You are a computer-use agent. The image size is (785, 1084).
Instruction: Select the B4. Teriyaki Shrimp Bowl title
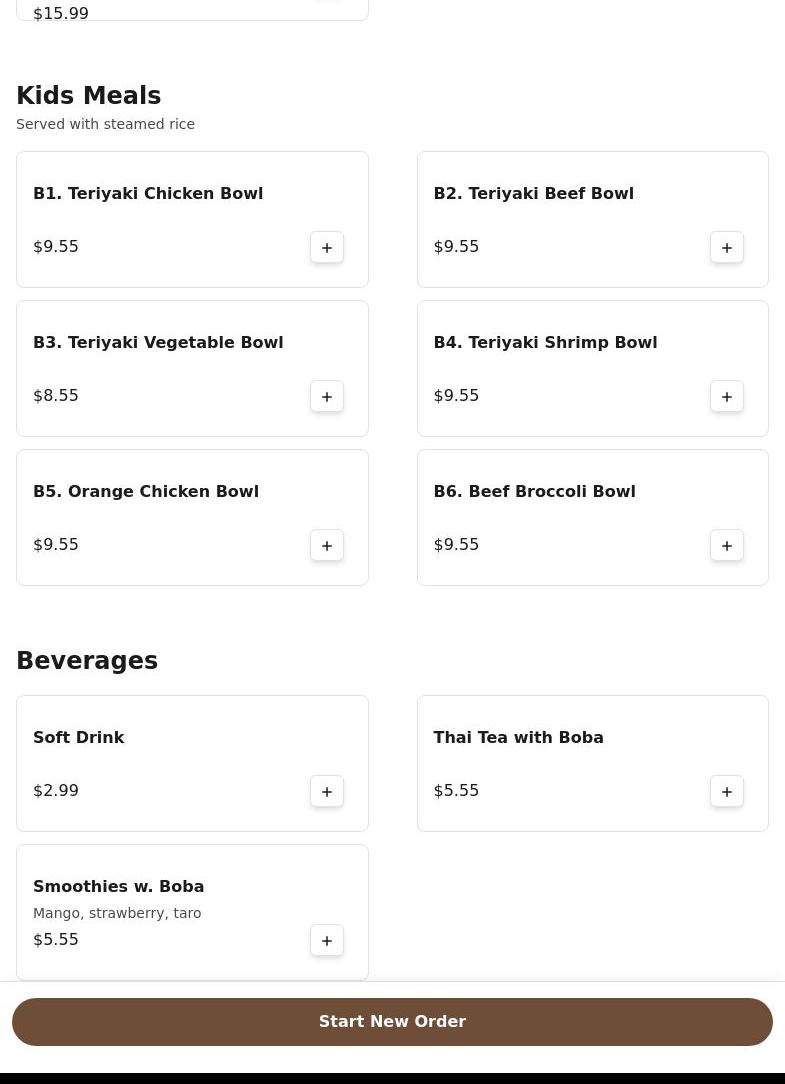point(545,342)
